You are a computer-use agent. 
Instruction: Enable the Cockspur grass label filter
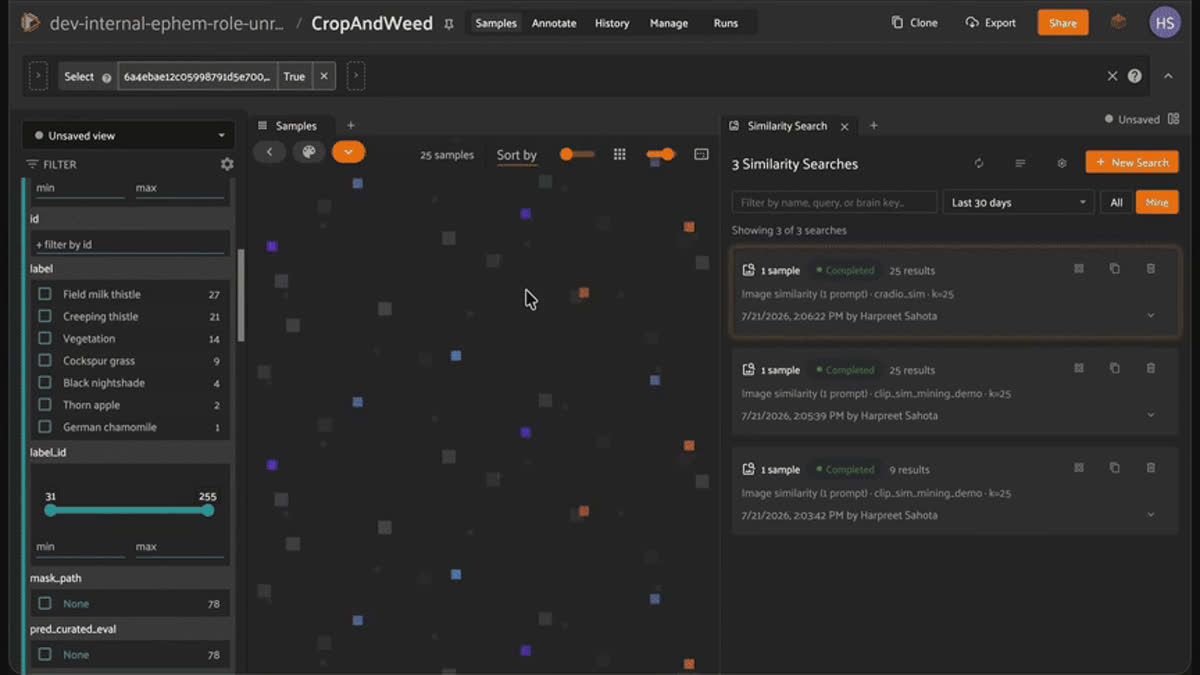coord(45,360)
